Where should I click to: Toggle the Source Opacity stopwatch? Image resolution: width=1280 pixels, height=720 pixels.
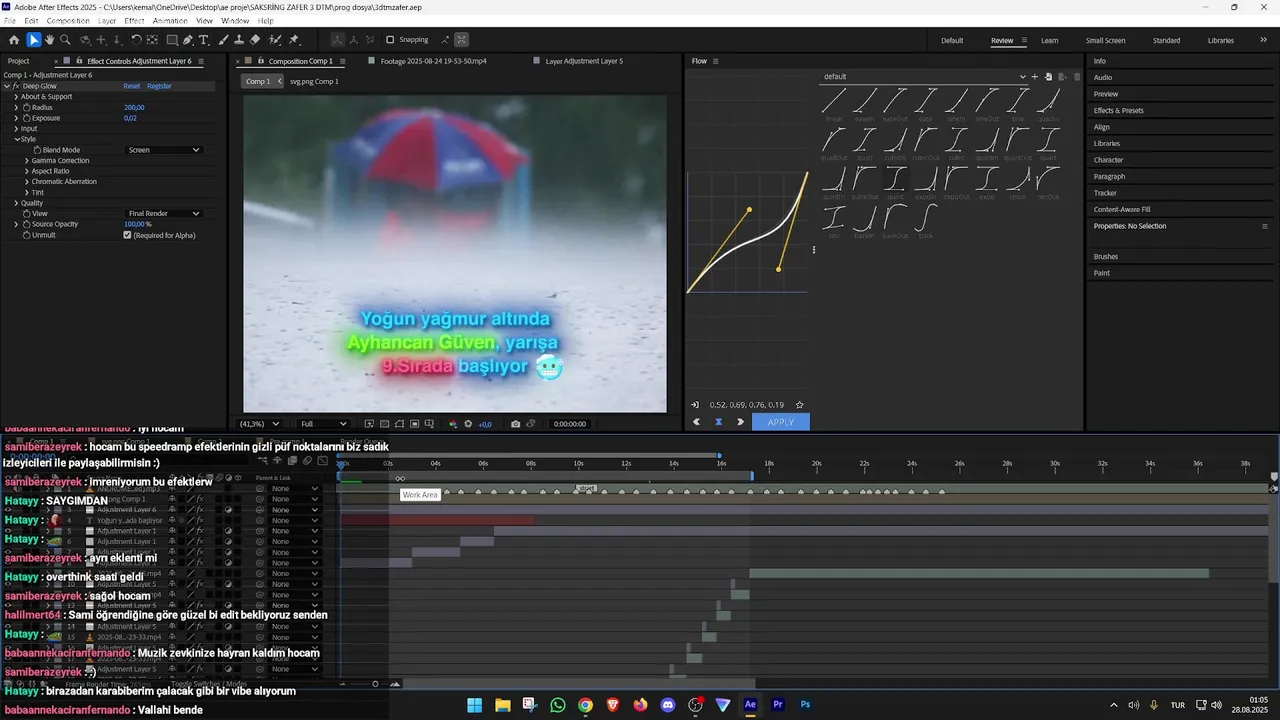27,224
